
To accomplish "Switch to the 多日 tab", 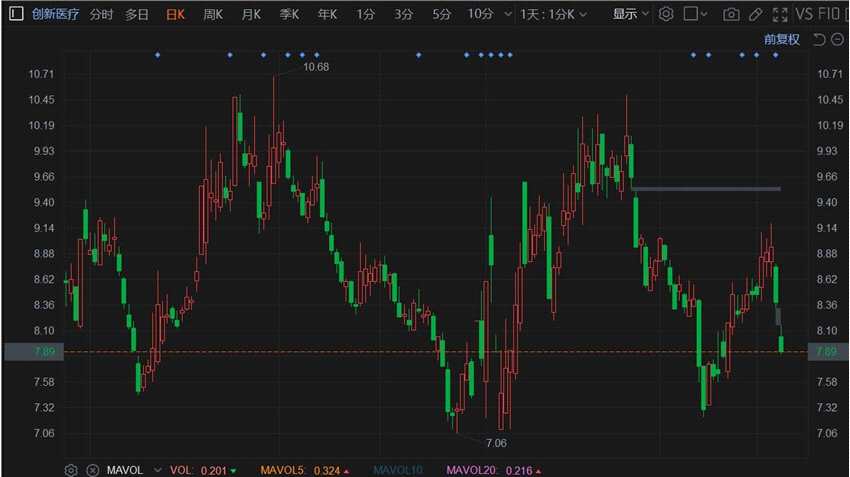I will (x=137, y=15).
